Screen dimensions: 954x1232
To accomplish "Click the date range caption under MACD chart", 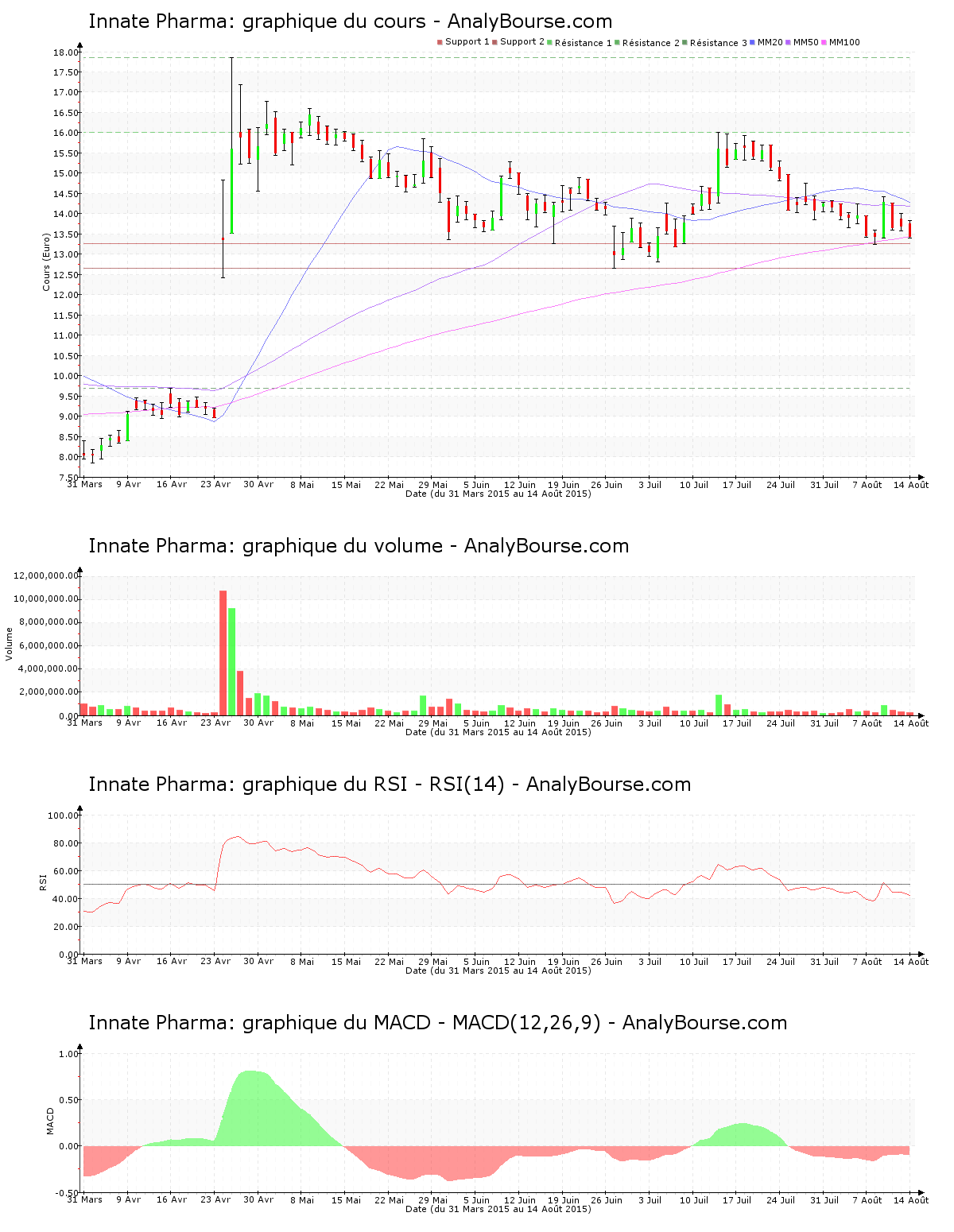I will click(498, 1209).
